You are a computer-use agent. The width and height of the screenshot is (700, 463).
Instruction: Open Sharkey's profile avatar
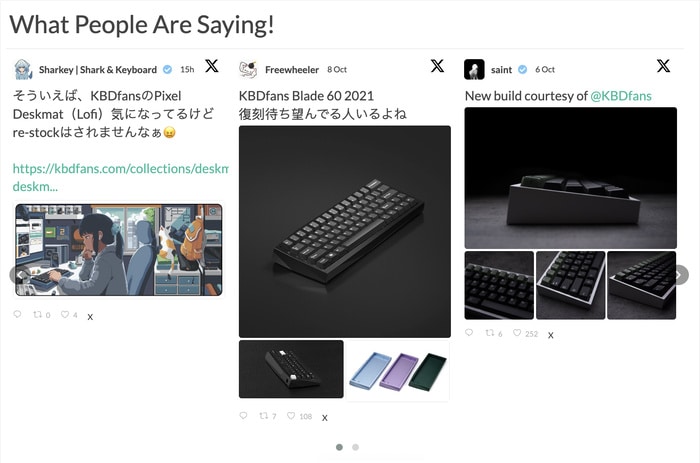[x=24, y=70]
